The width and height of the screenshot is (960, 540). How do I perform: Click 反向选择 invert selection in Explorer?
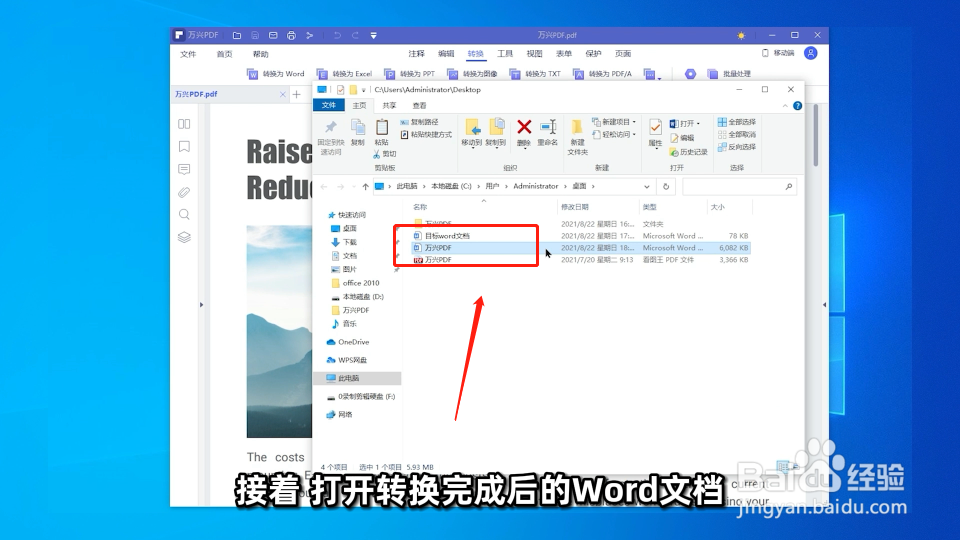737,147
